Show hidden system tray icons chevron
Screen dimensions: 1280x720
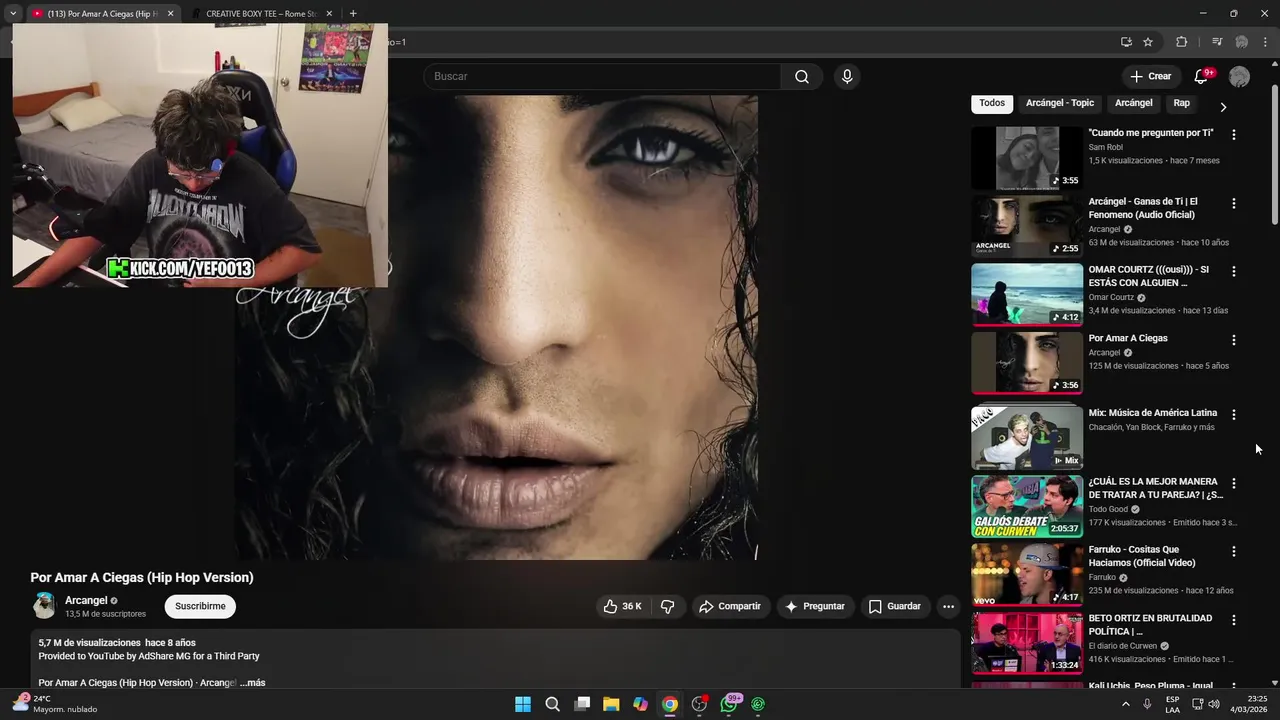point(1126,704)
